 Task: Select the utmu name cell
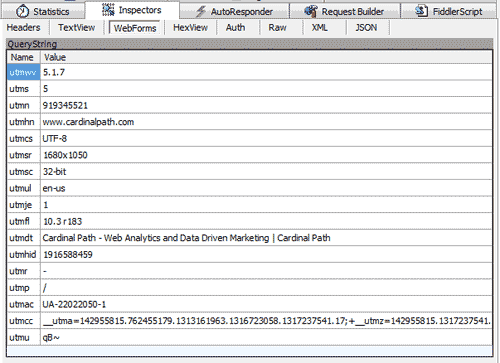point(24,337)
